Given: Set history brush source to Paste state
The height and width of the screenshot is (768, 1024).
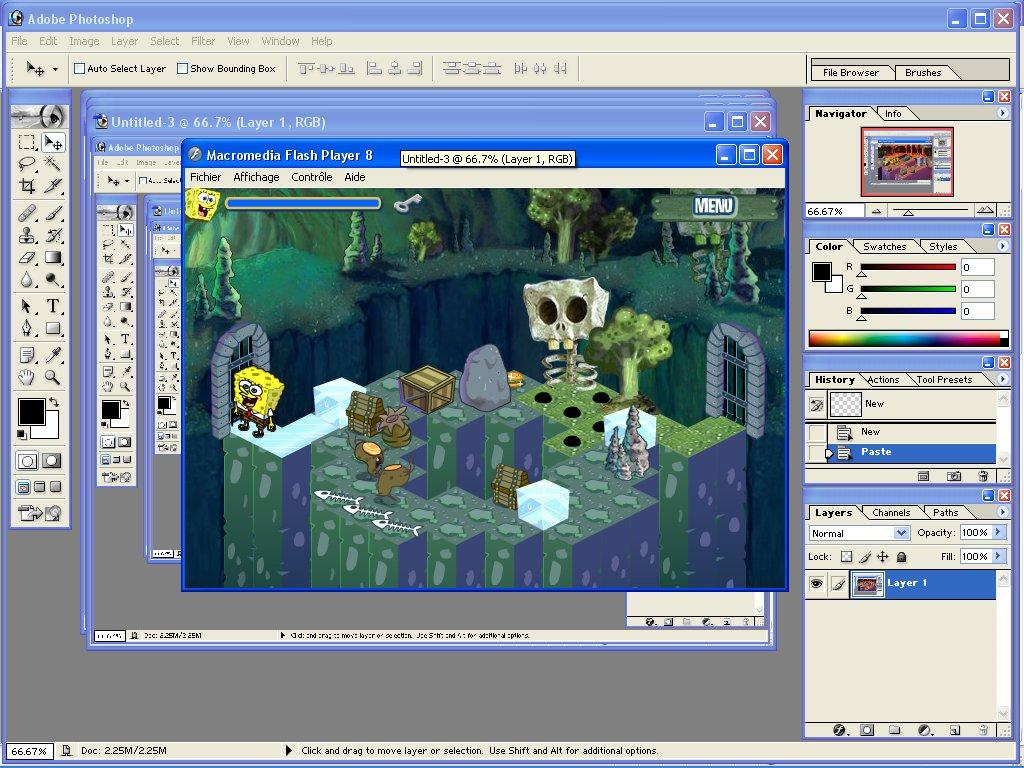Looking at the screenshot, I should 817,452.
